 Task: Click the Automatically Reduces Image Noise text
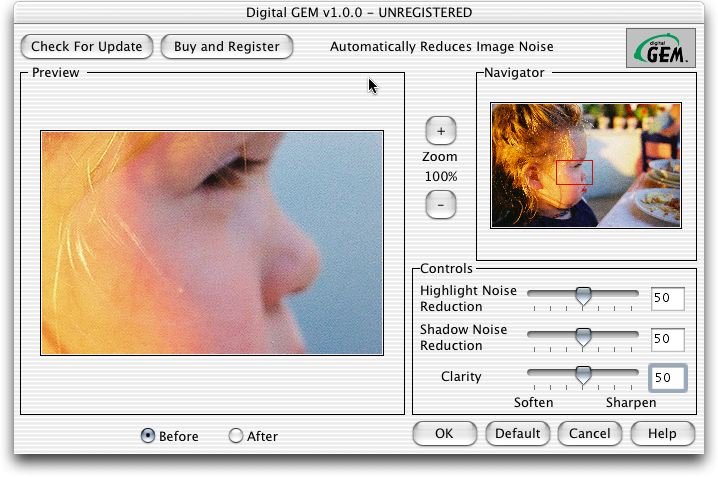(441, 47)
